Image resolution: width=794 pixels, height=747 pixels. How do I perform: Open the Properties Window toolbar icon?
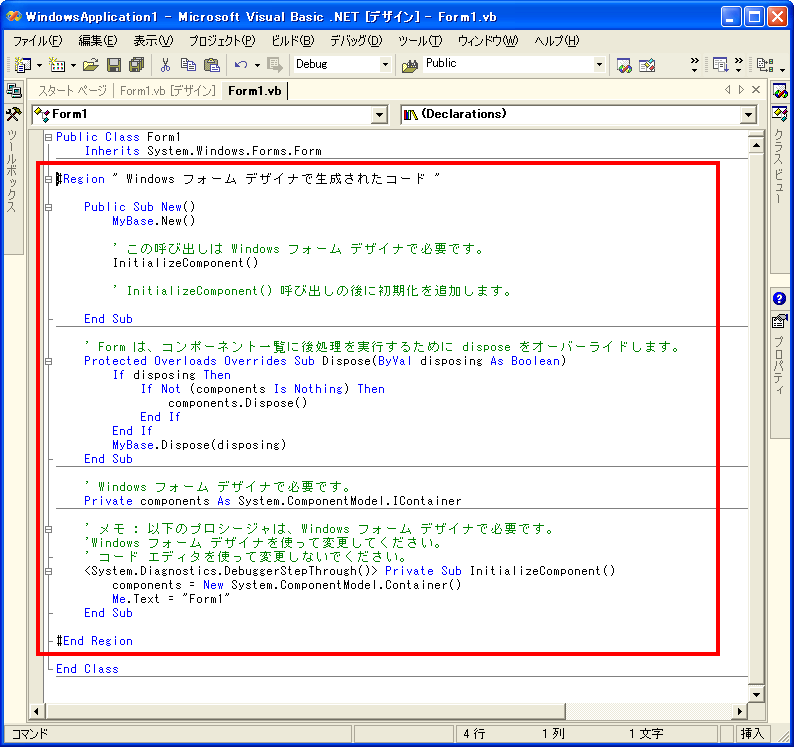pyautogui.click(x=647, y=65)
